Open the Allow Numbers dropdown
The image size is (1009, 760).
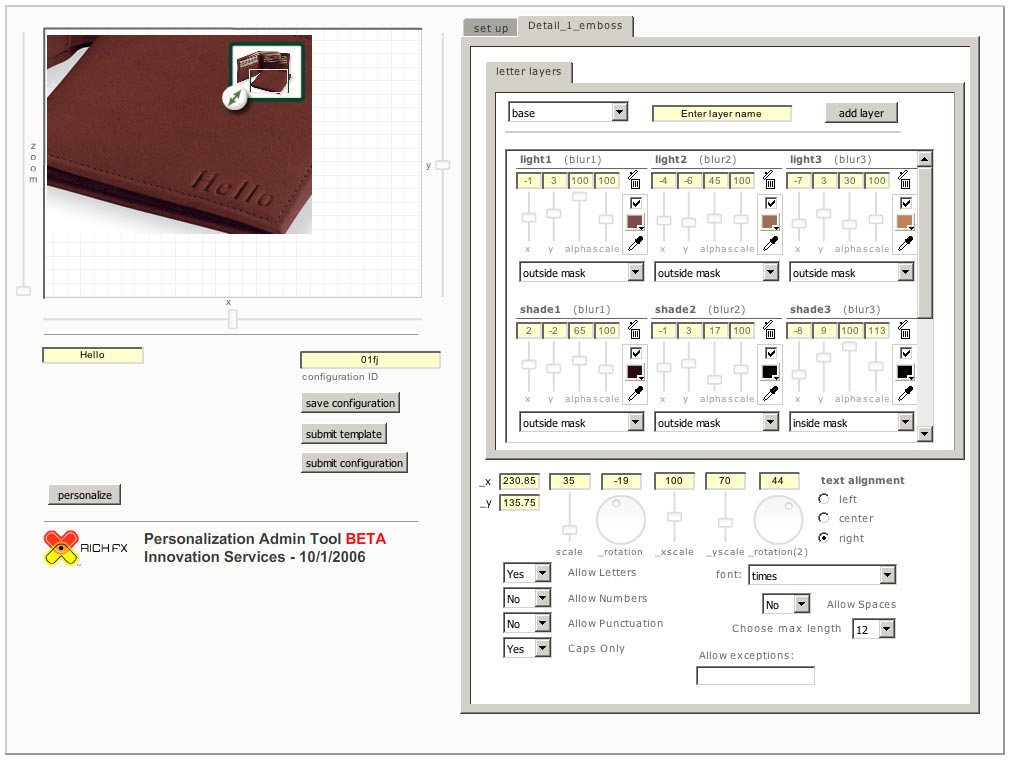(527, 598)
